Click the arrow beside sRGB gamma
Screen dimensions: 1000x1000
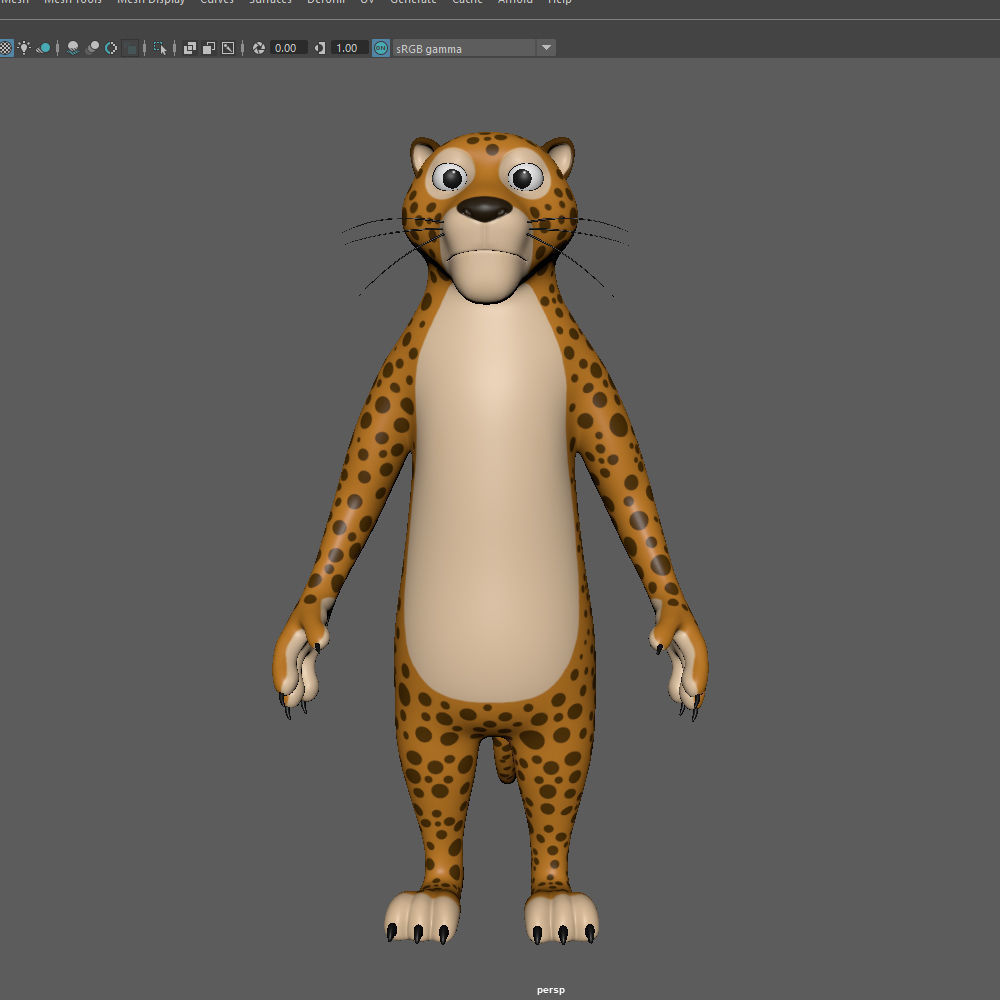[x=546, y=48]
